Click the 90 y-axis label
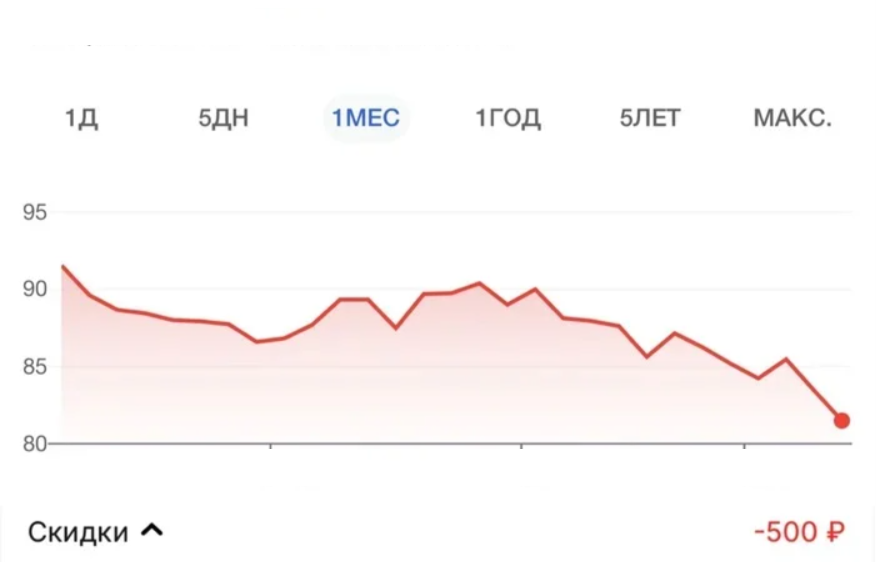Screen dimensions: 876x562 coord(35,289)
